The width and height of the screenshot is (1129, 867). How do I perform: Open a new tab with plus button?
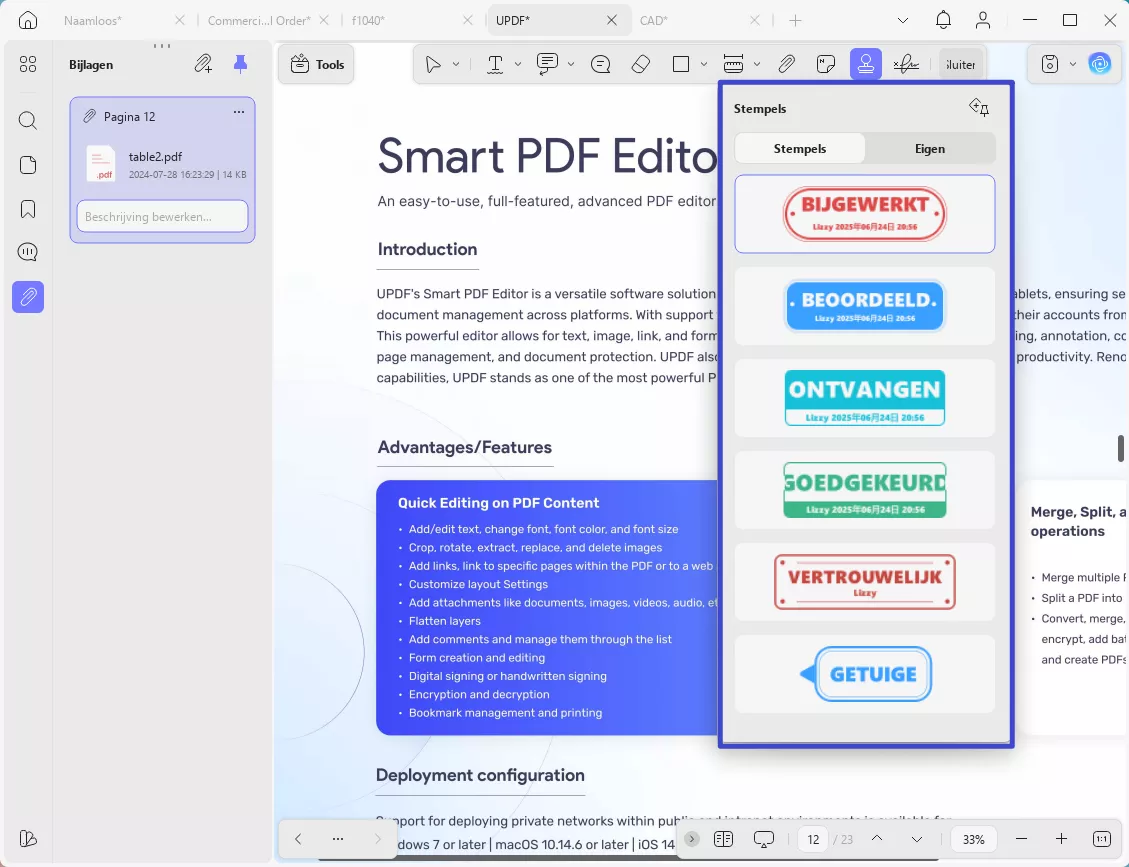795,20
